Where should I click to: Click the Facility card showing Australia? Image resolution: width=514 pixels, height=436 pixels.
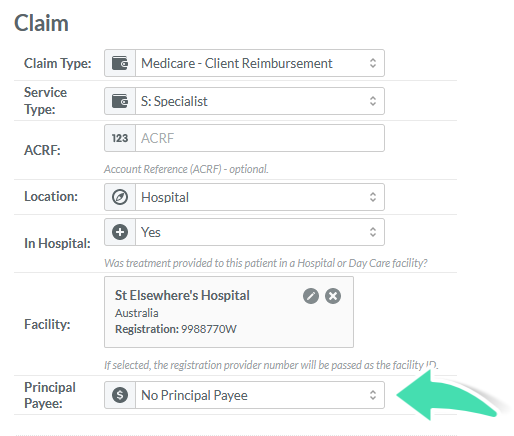[229, 312]
